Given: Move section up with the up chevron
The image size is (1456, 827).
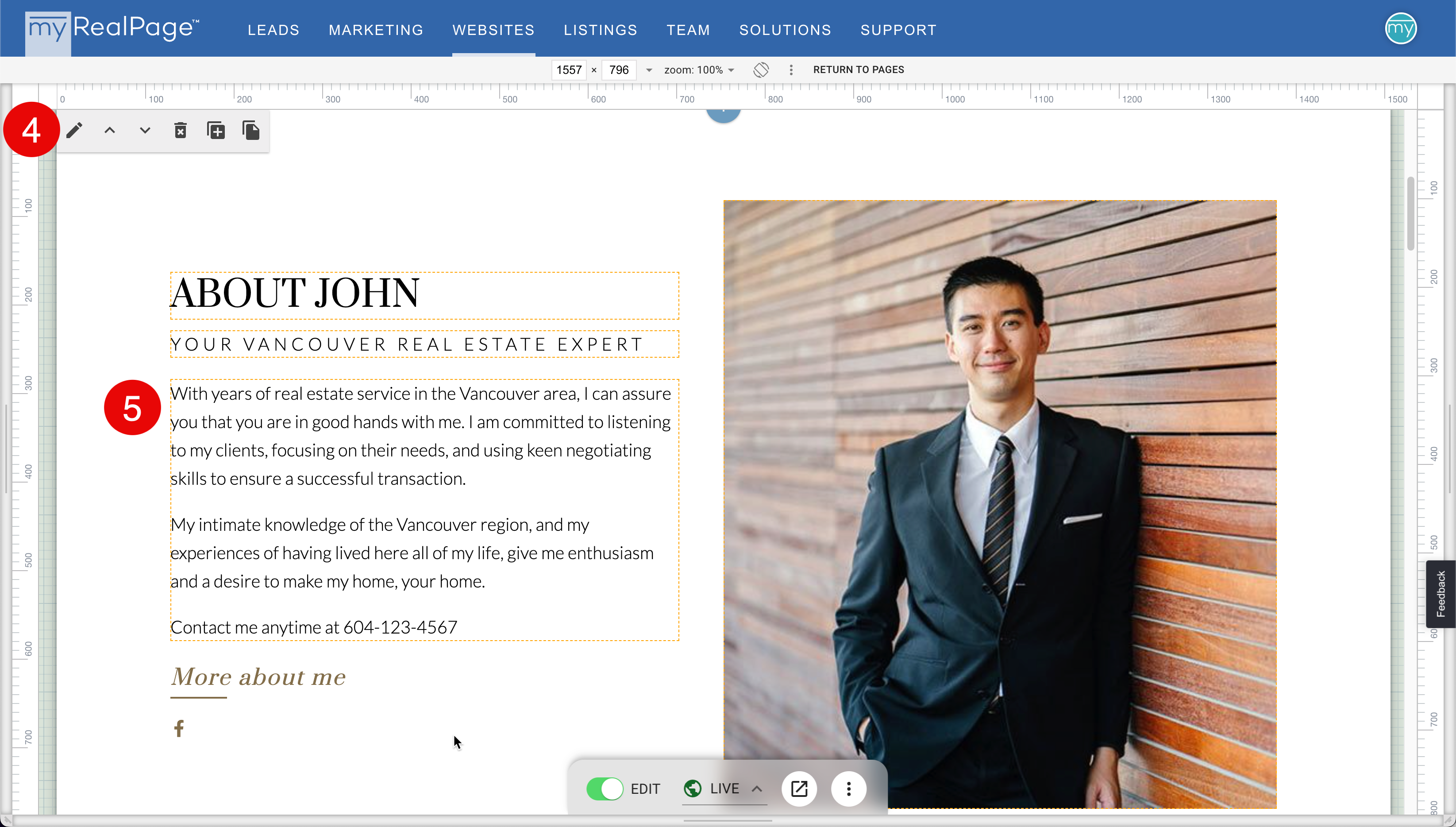Looking at the screenshot, I should tap(110, 131).
